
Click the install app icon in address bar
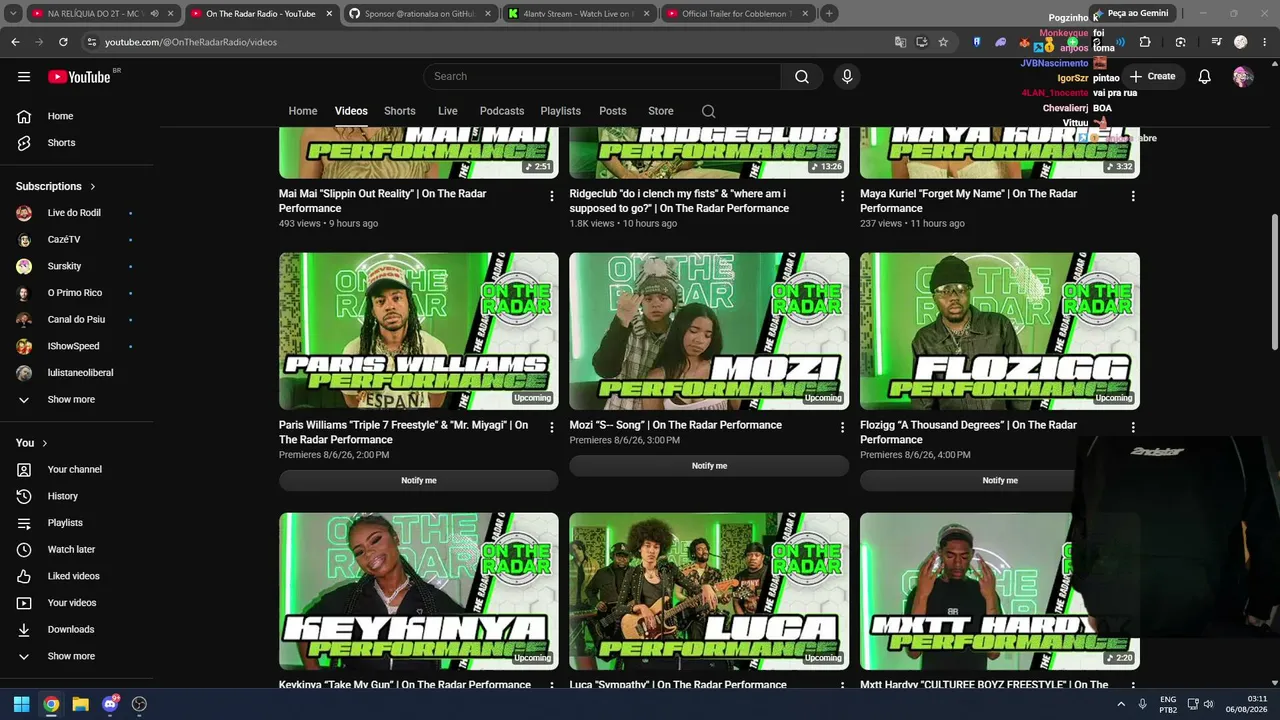(x=922, y=42)
